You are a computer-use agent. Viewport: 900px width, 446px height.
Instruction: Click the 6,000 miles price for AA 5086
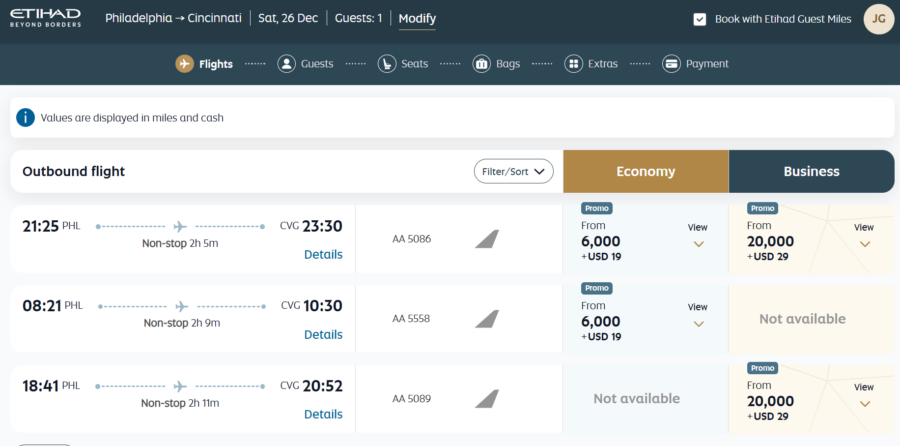[x=601, y=242]
